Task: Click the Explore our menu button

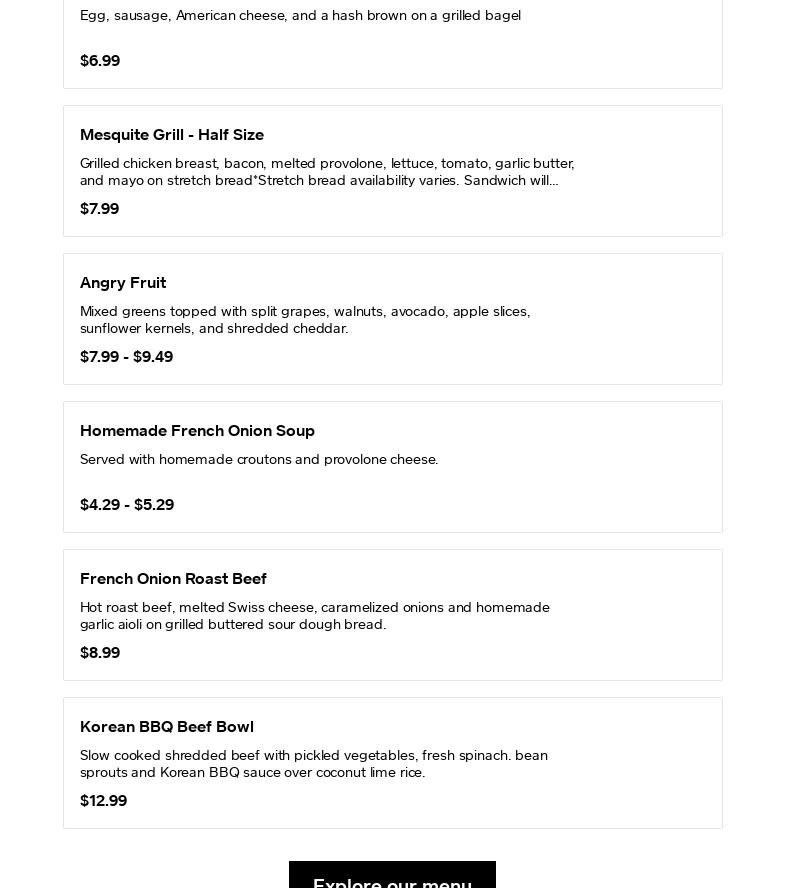Action: pyautogui.click(x=392, y=878)
